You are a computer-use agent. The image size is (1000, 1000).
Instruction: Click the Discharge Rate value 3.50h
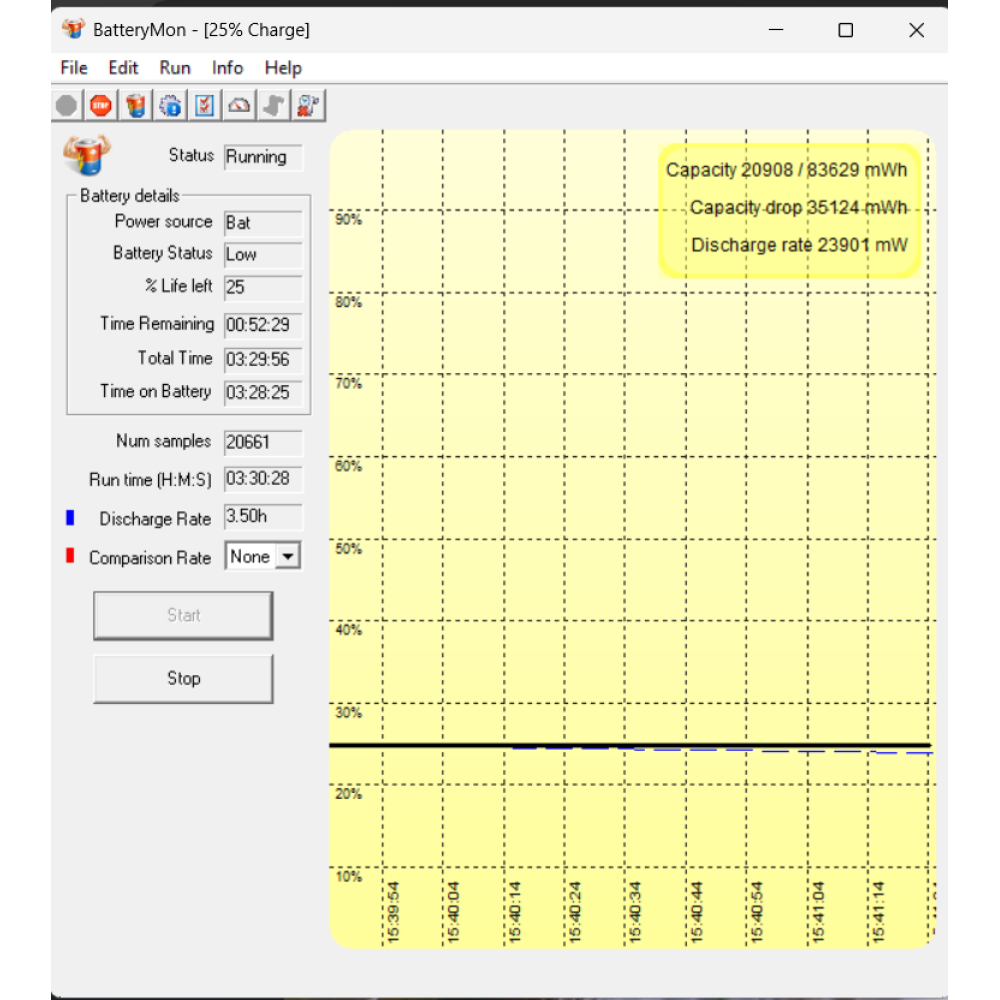(x=263, y=517)
